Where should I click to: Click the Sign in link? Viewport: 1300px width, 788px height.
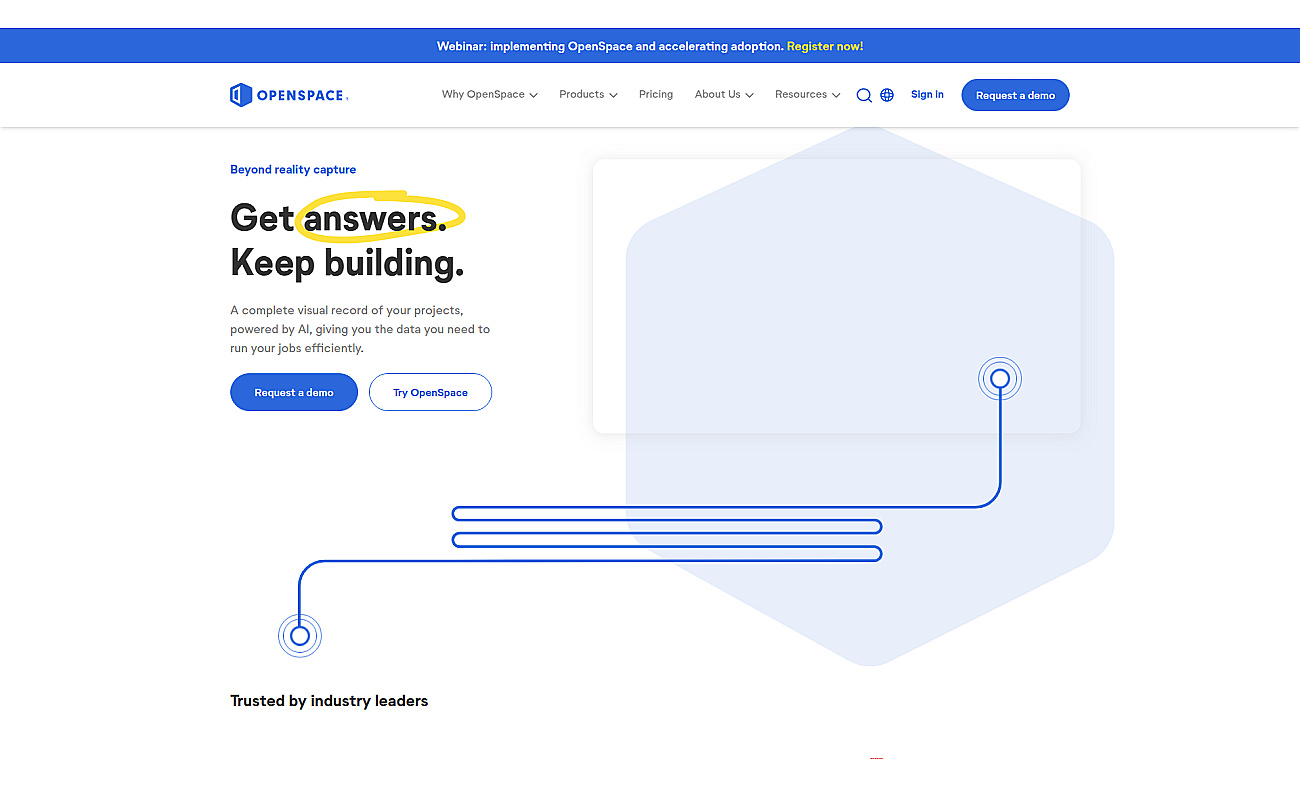click(927, 95)
